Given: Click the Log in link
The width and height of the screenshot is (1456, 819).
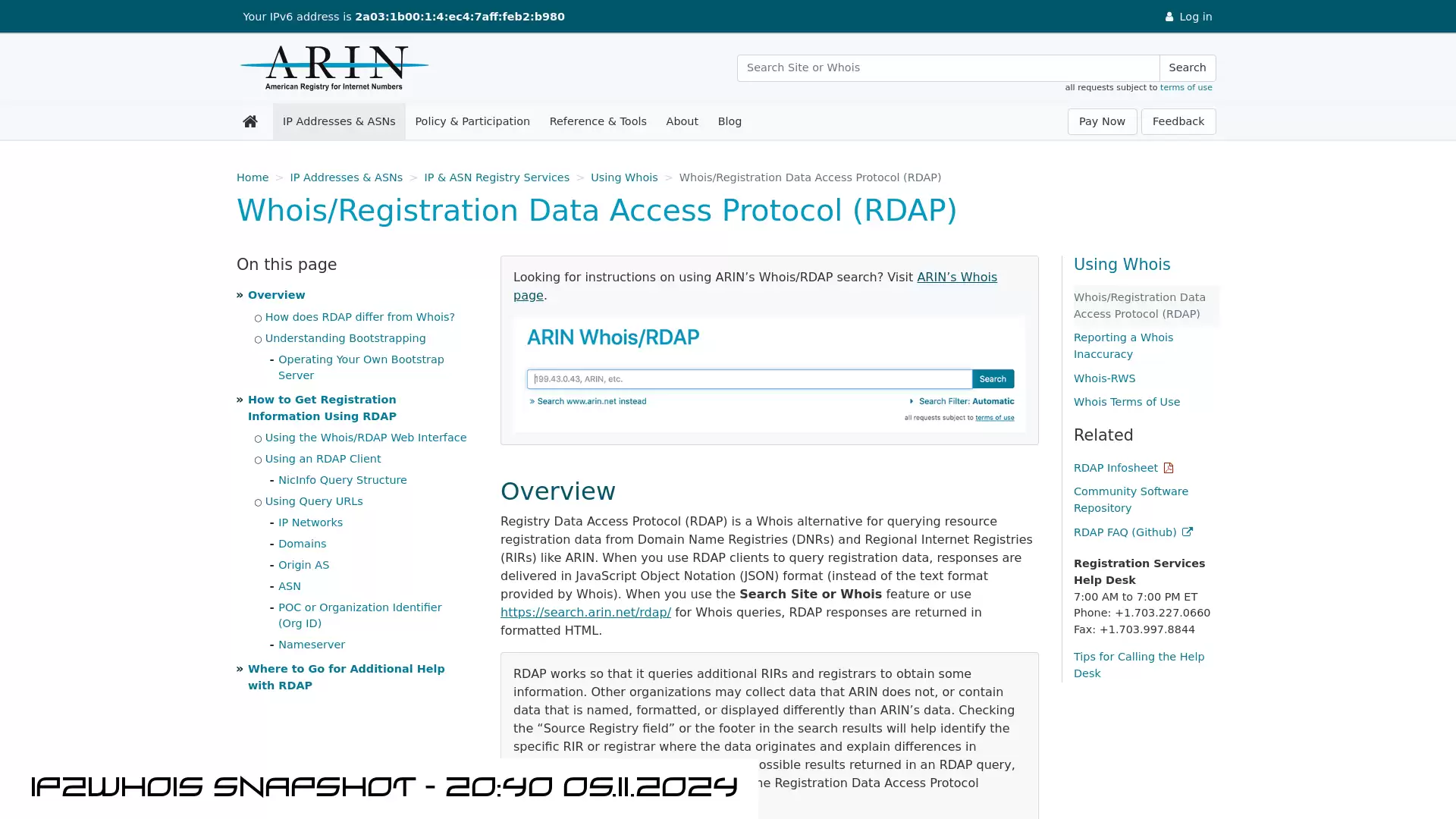Looking at the screenshot, I should click(1188, 17).
